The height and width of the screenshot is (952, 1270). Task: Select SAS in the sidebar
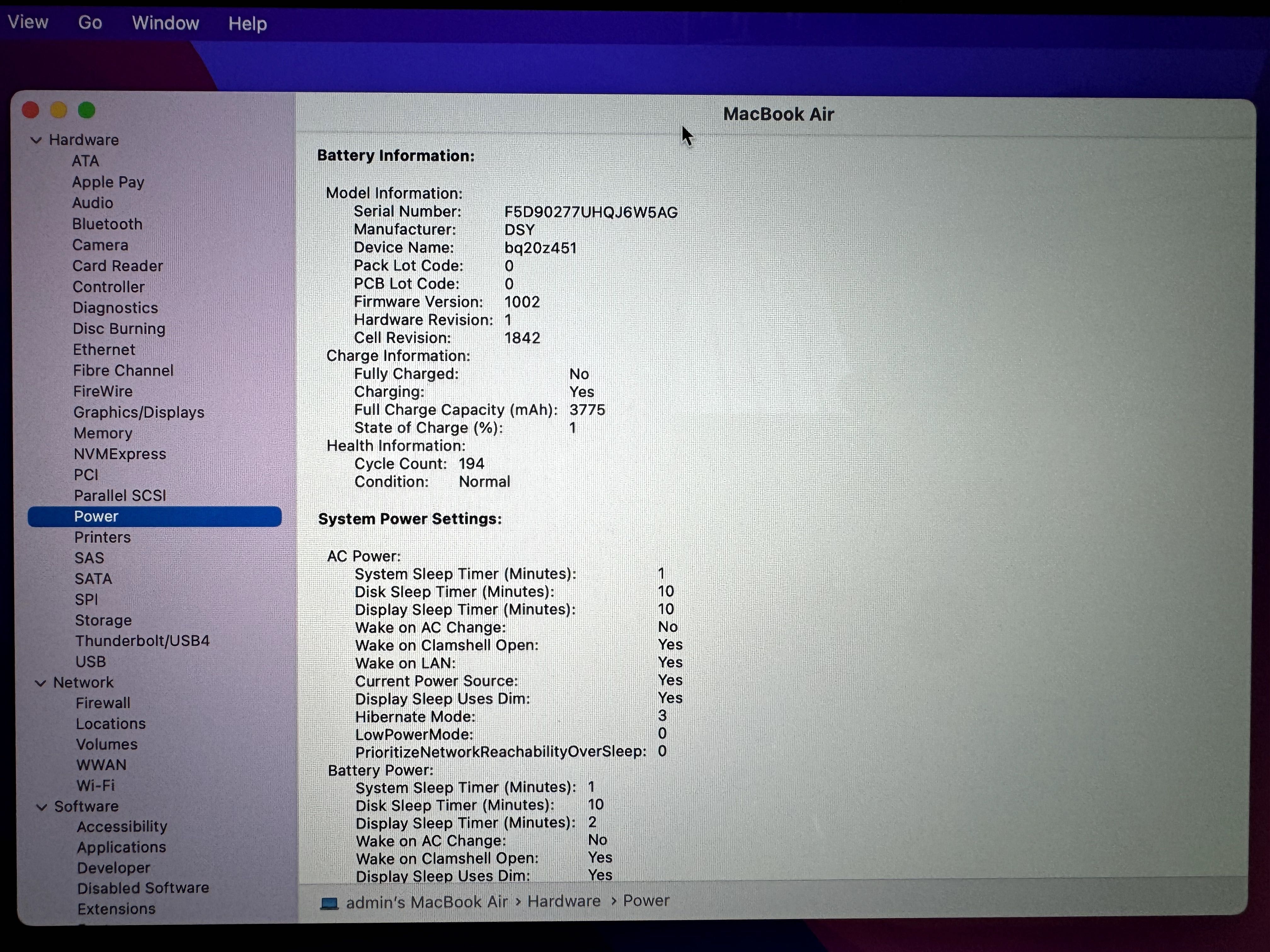[x=89, y=558]
